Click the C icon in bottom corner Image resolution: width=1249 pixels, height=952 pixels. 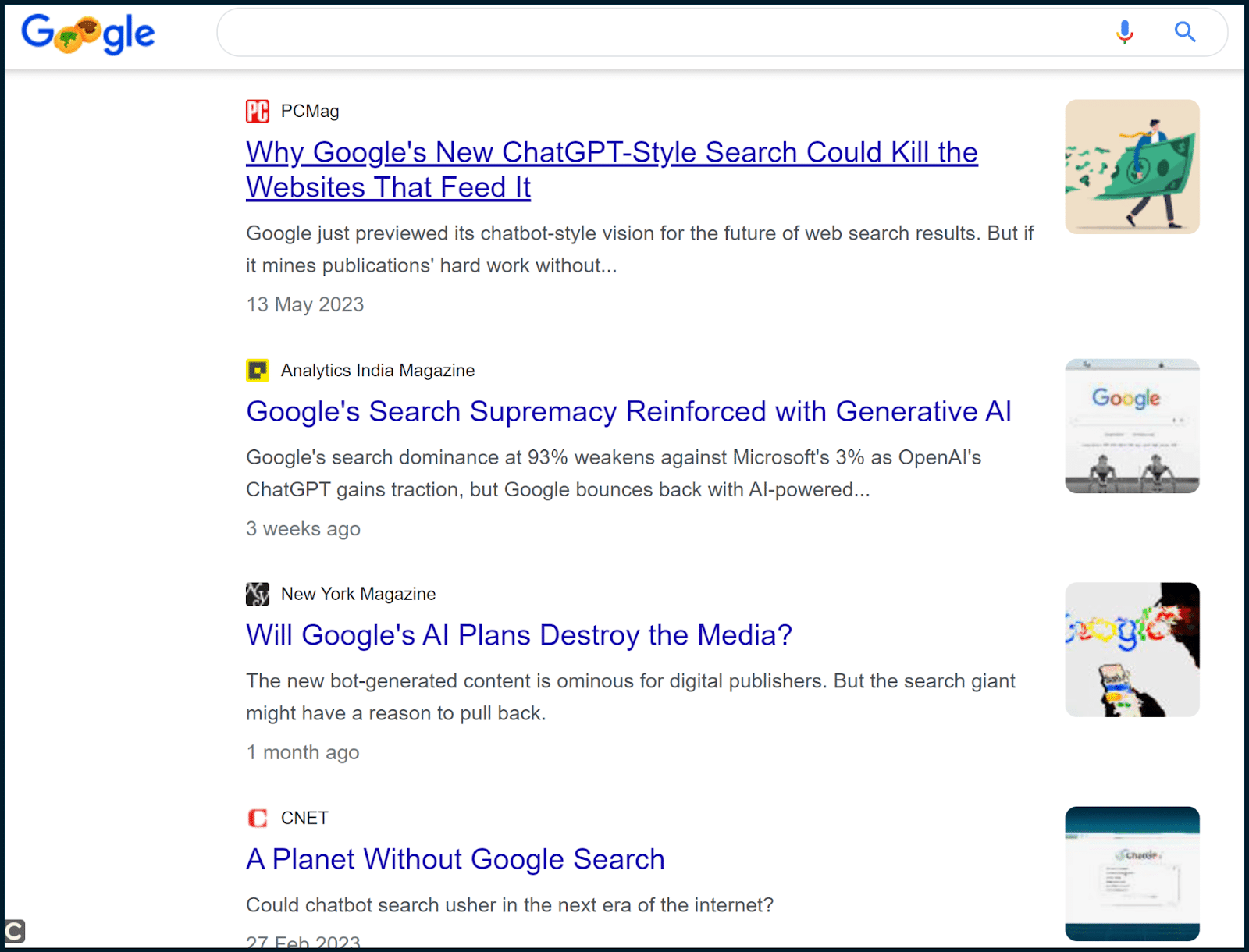(x=14, y=931)
